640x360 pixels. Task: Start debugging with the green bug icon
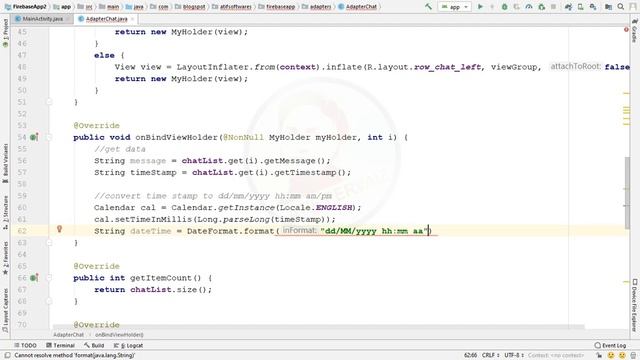tap(504, 7)
